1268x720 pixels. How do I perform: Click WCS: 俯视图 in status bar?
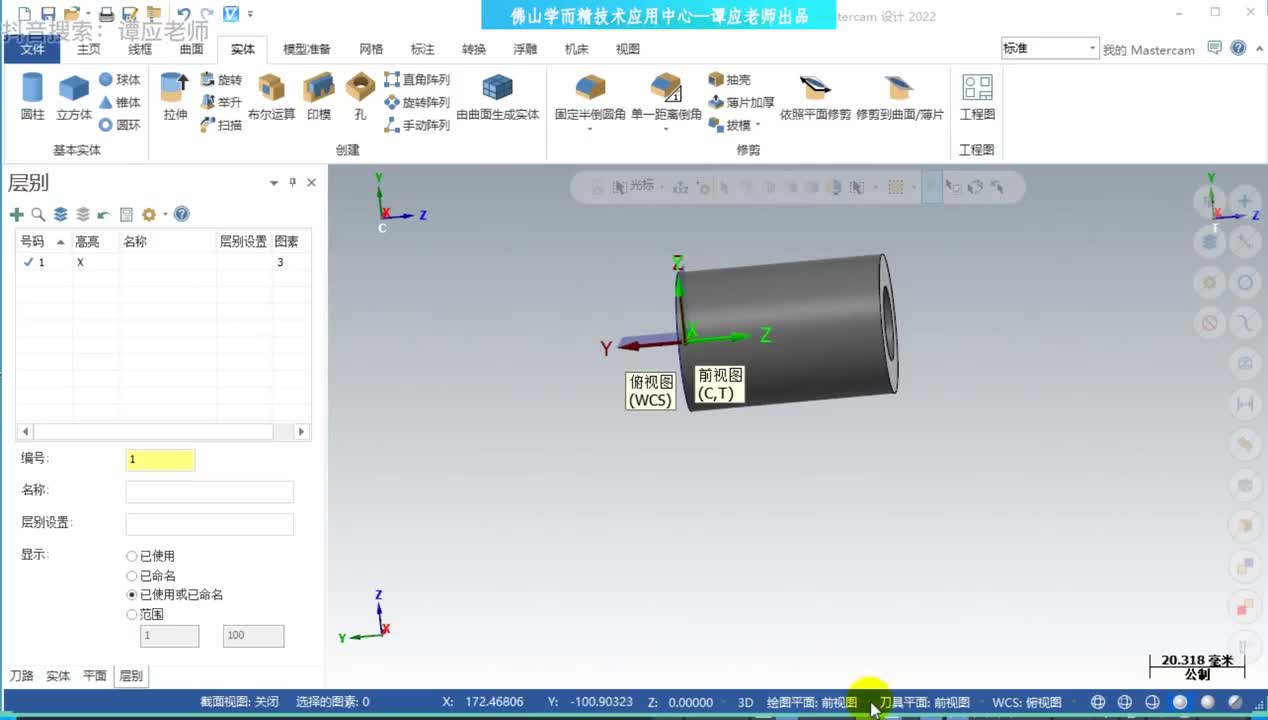(1027, 702)
